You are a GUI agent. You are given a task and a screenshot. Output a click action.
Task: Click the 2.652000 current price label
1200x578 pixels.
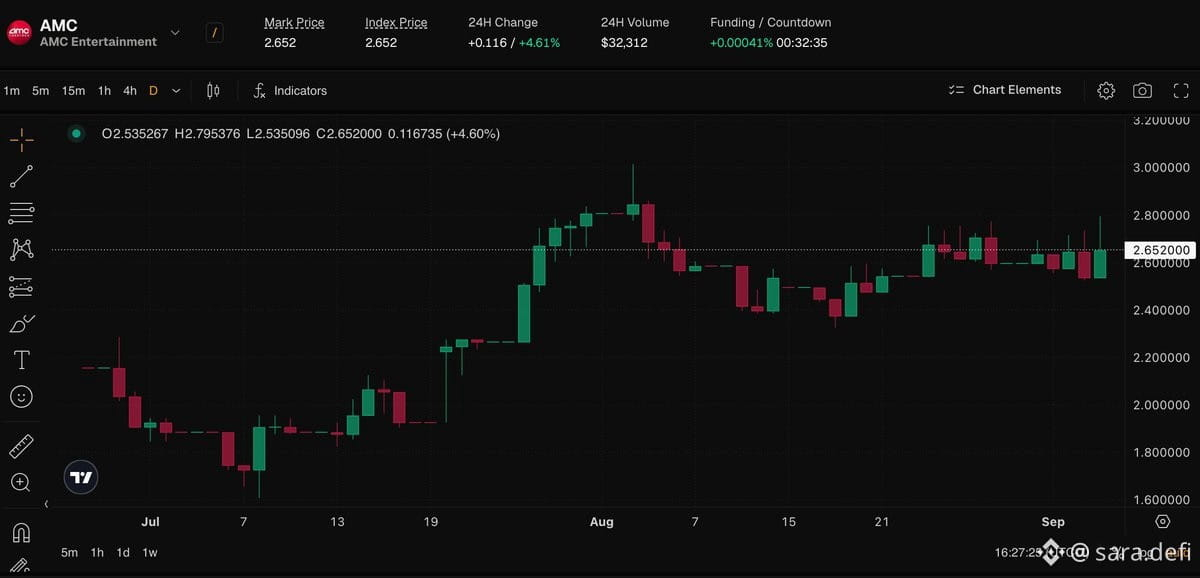(x=1160, y=250)
